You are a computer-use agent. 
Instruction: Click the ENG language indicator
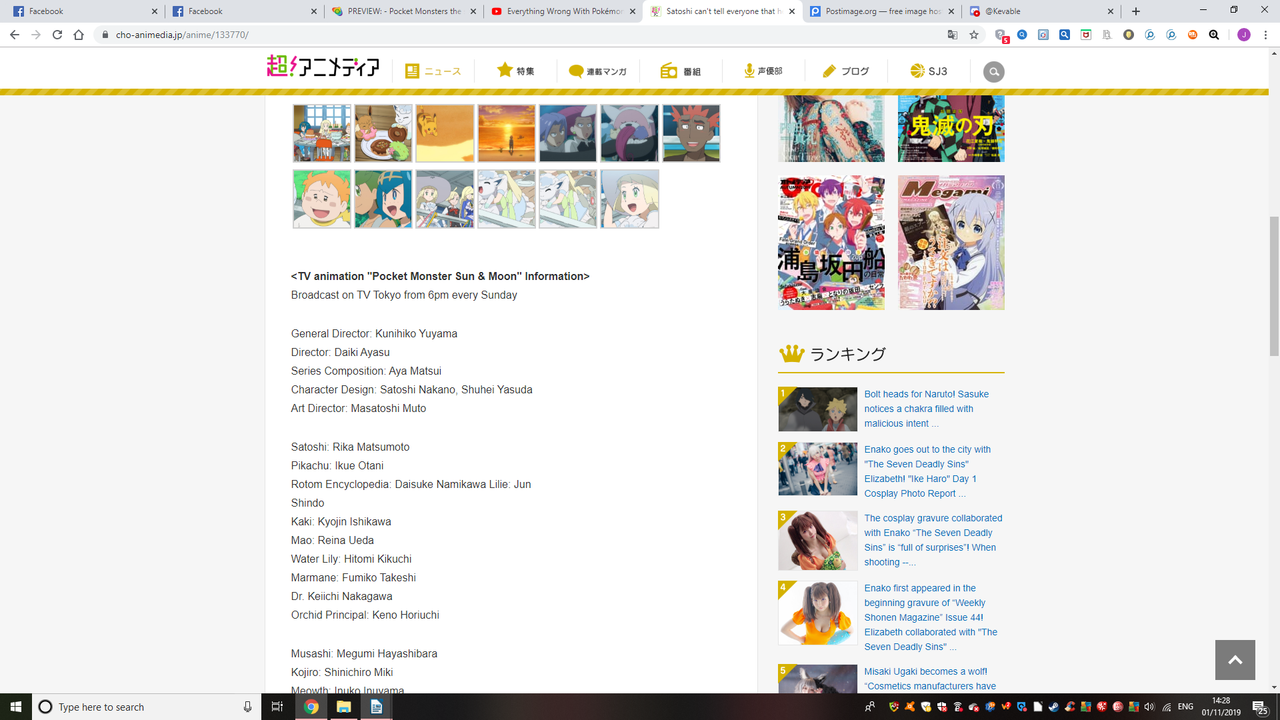click(x=1186, y=707)
